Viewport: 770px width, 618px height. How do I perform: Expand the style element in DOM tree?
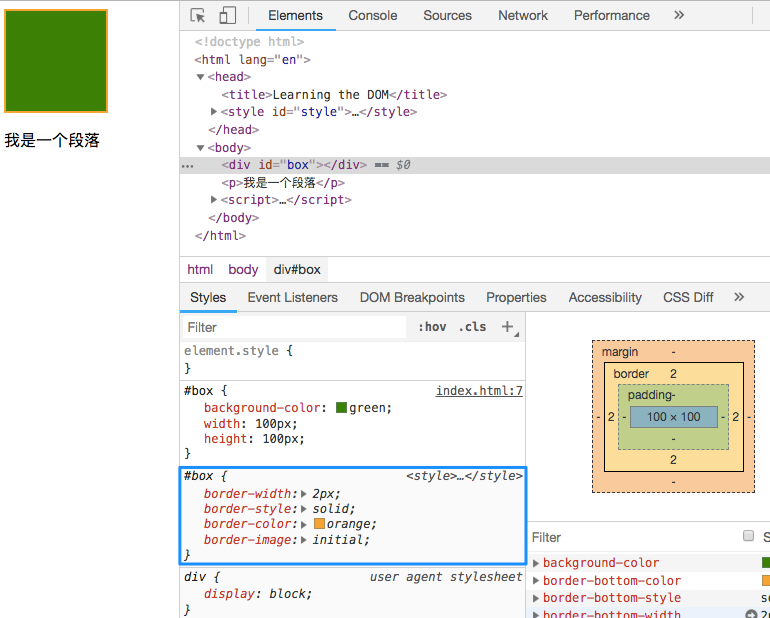214,112
